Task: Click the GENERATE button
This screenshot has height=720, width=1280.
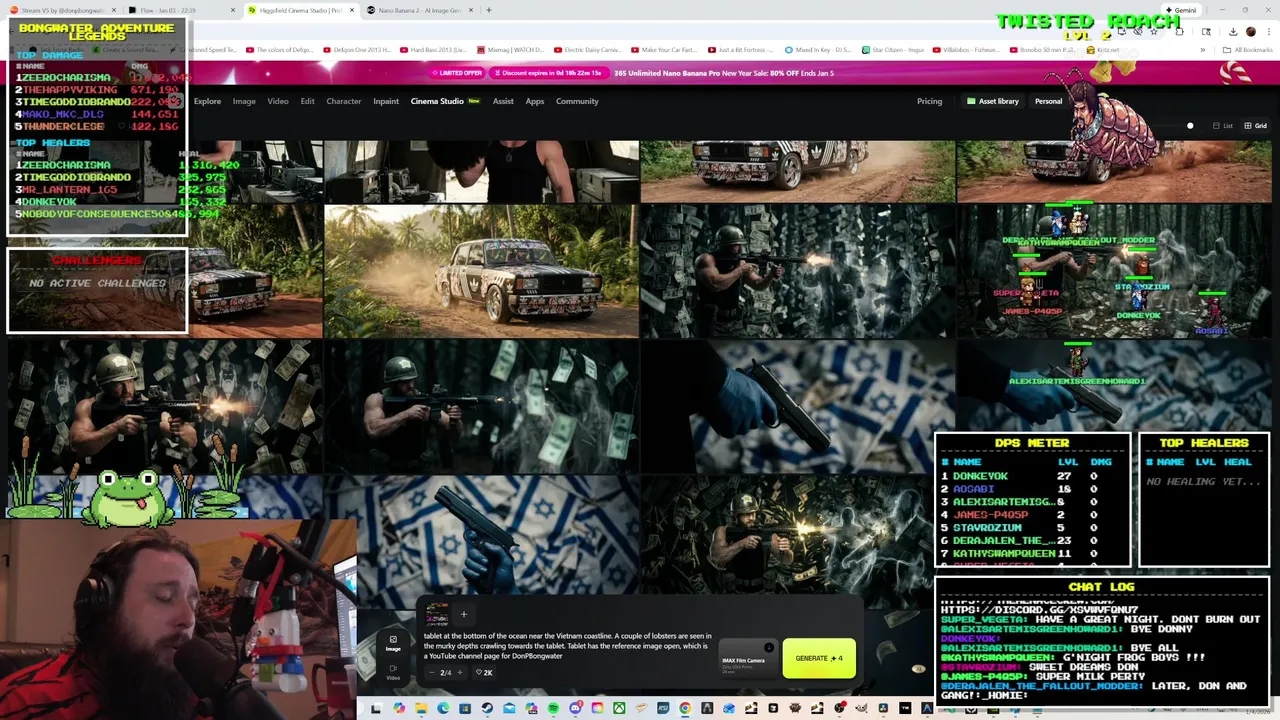Action: (819, 658)
